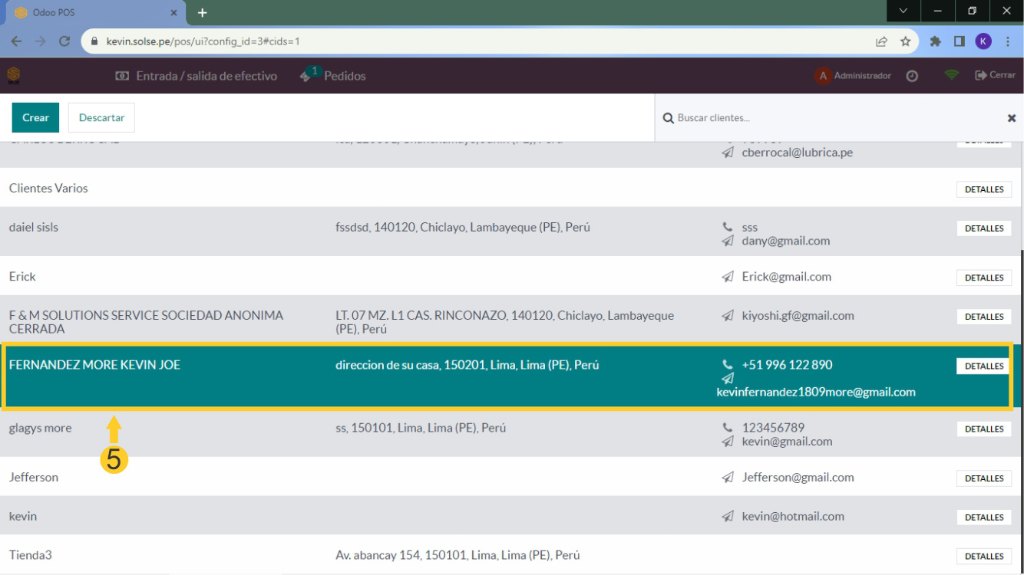
Task: Click the phone icon beside +51 996 122 890
Action: coord(727,365)
